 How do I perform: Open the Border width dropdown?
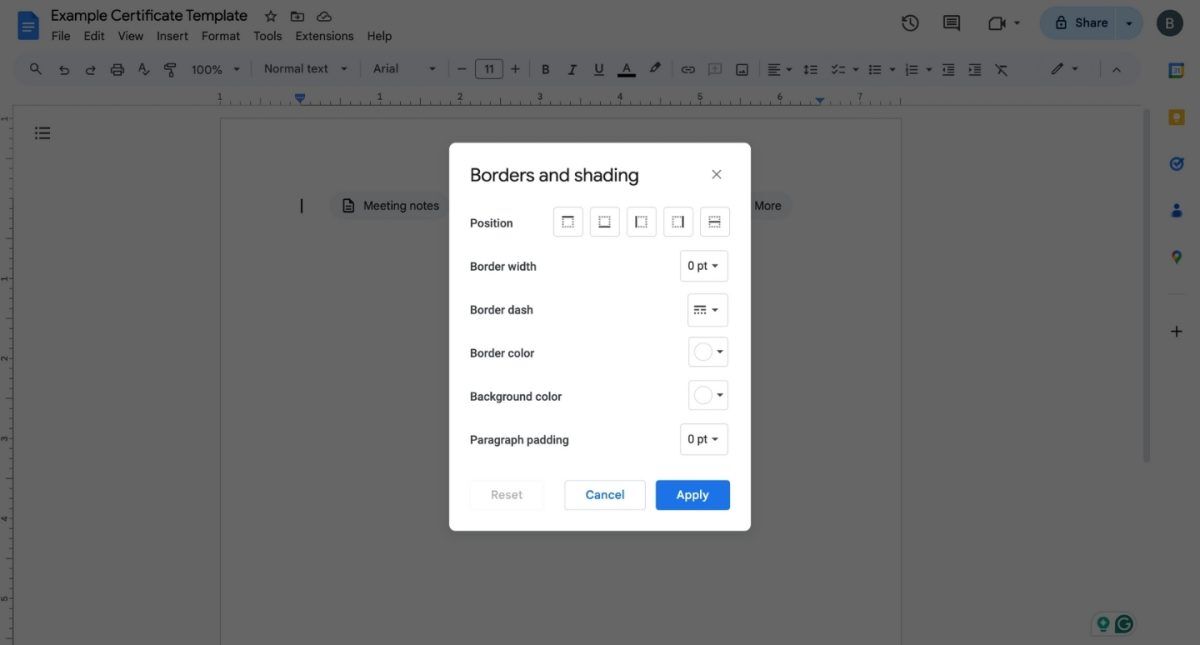pyautogui.click(x=703, y=265)
